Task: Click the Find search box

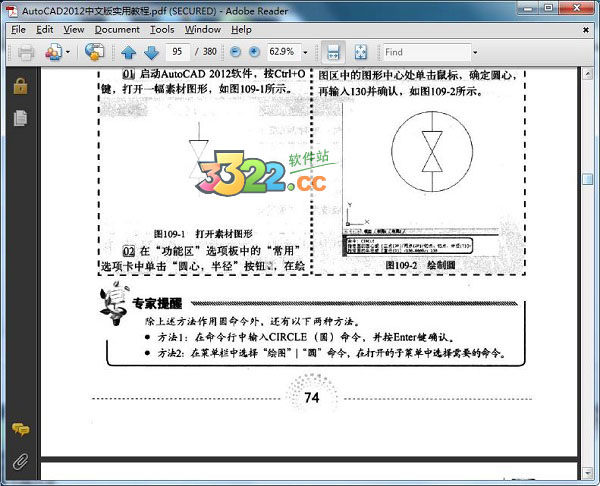Action: pyautogui.click(x=427, y=52)
